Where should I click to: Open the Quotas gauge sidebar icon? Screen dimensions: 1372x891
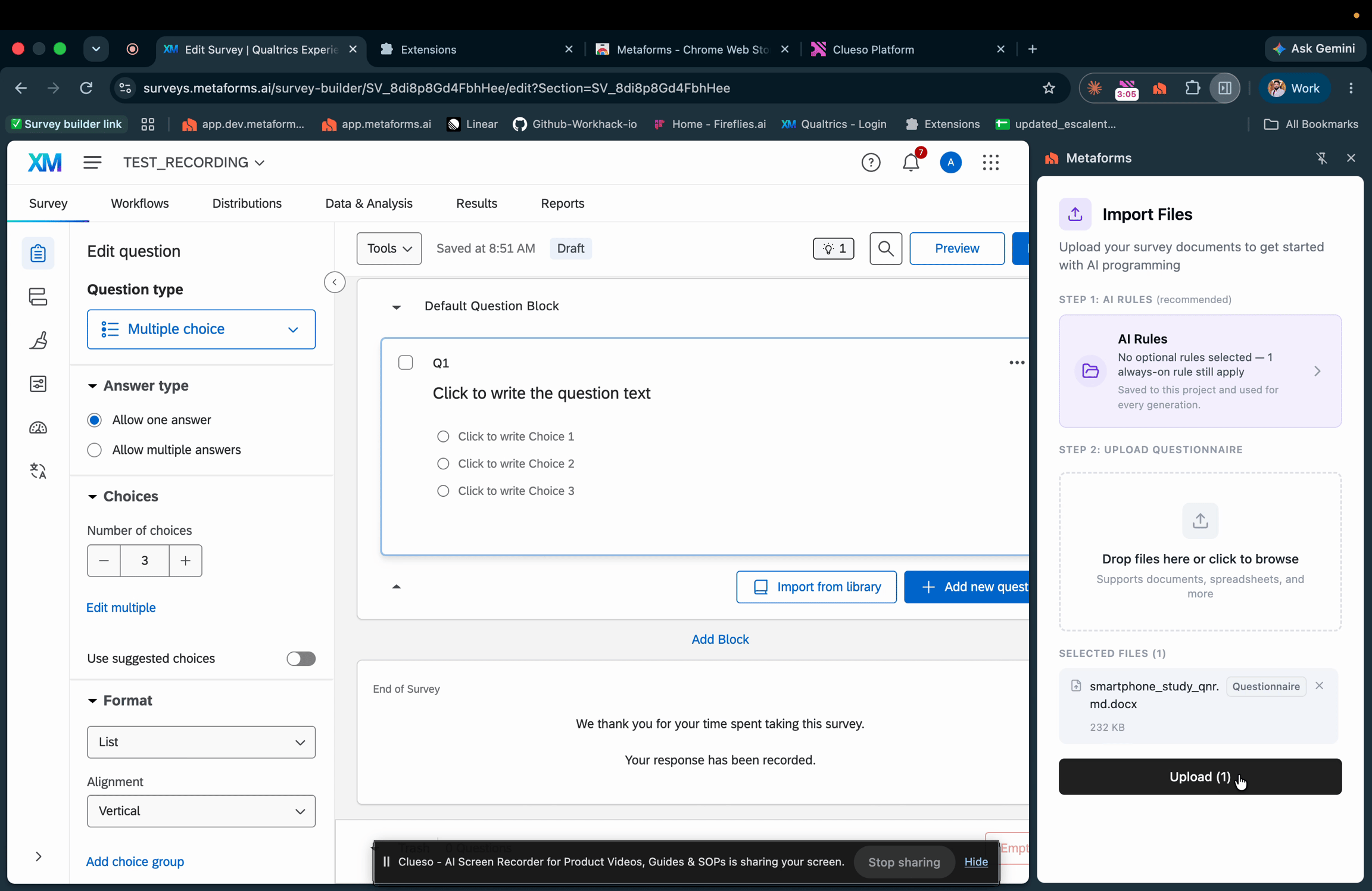pos(38,428)
